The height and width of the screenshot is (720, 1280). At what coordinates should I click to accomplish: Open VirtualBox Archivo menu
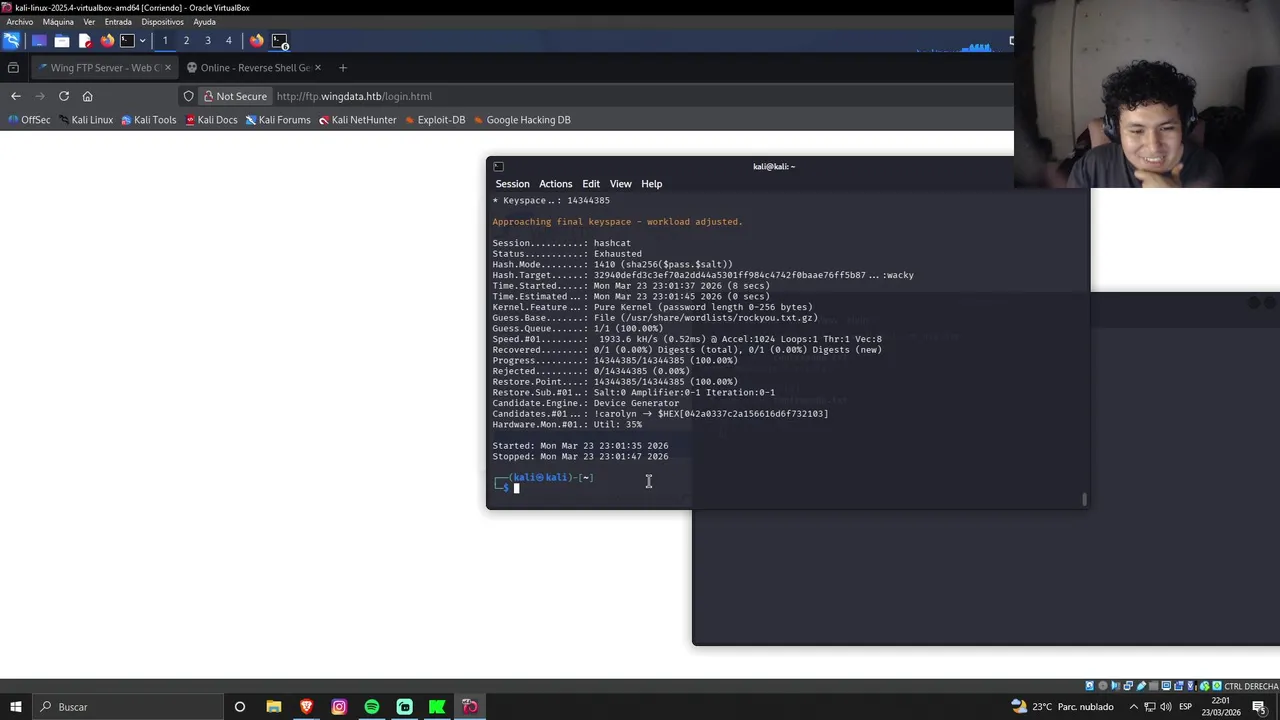pos(19,22)
